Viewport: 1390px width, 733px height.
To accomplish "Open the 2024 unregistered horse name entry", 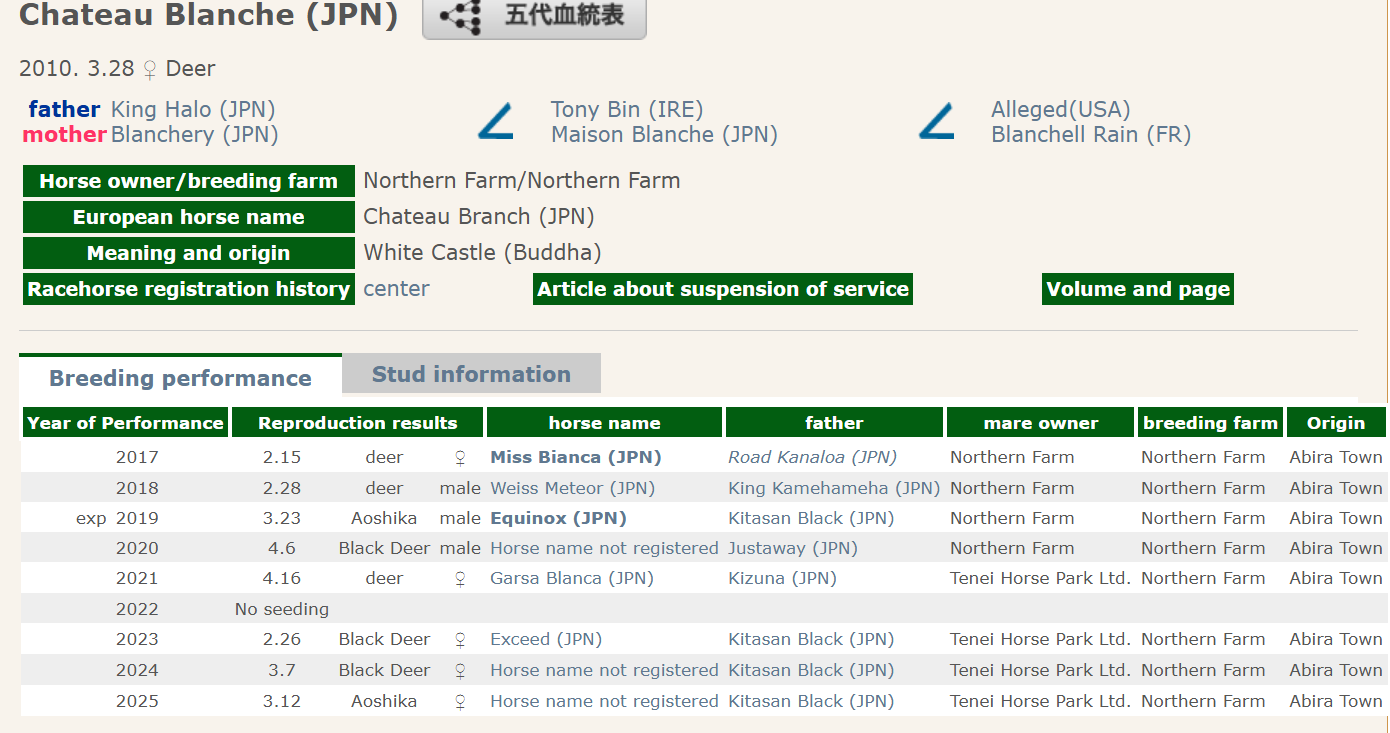I will click(604, 670).
